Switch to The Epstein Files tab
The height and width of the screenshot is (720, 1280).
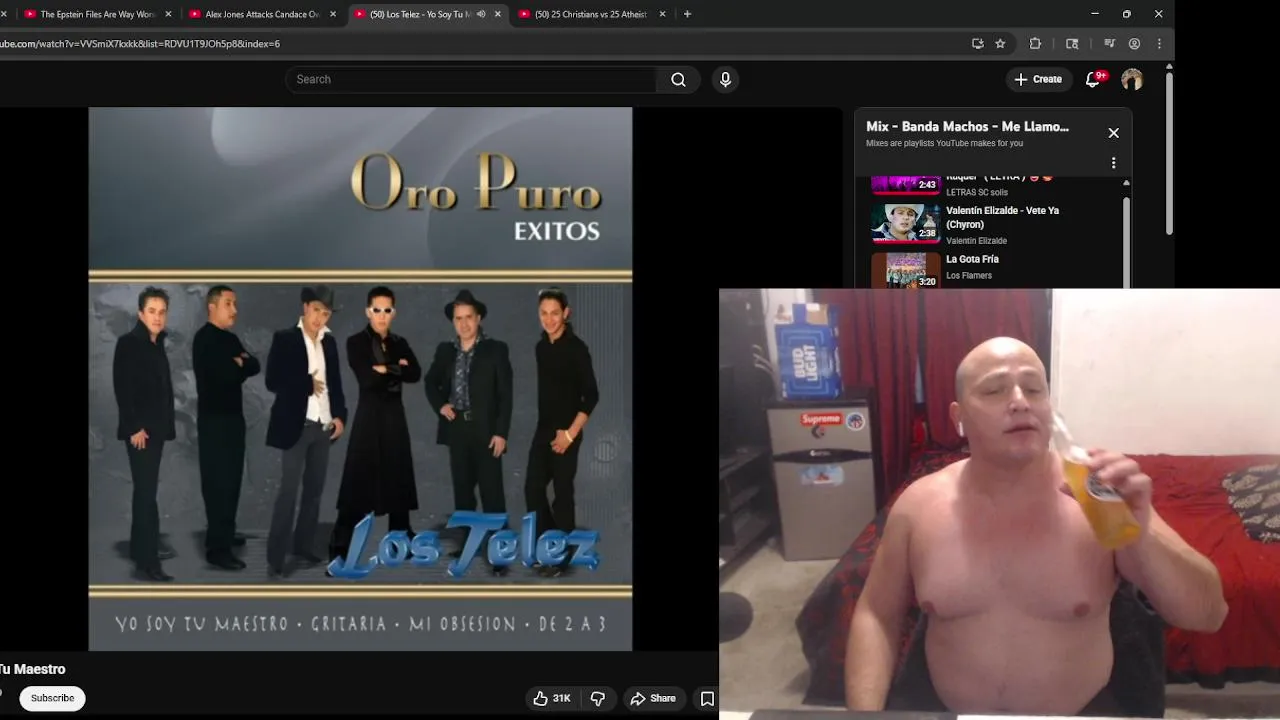pyautogui.click(x=97, y=14)
